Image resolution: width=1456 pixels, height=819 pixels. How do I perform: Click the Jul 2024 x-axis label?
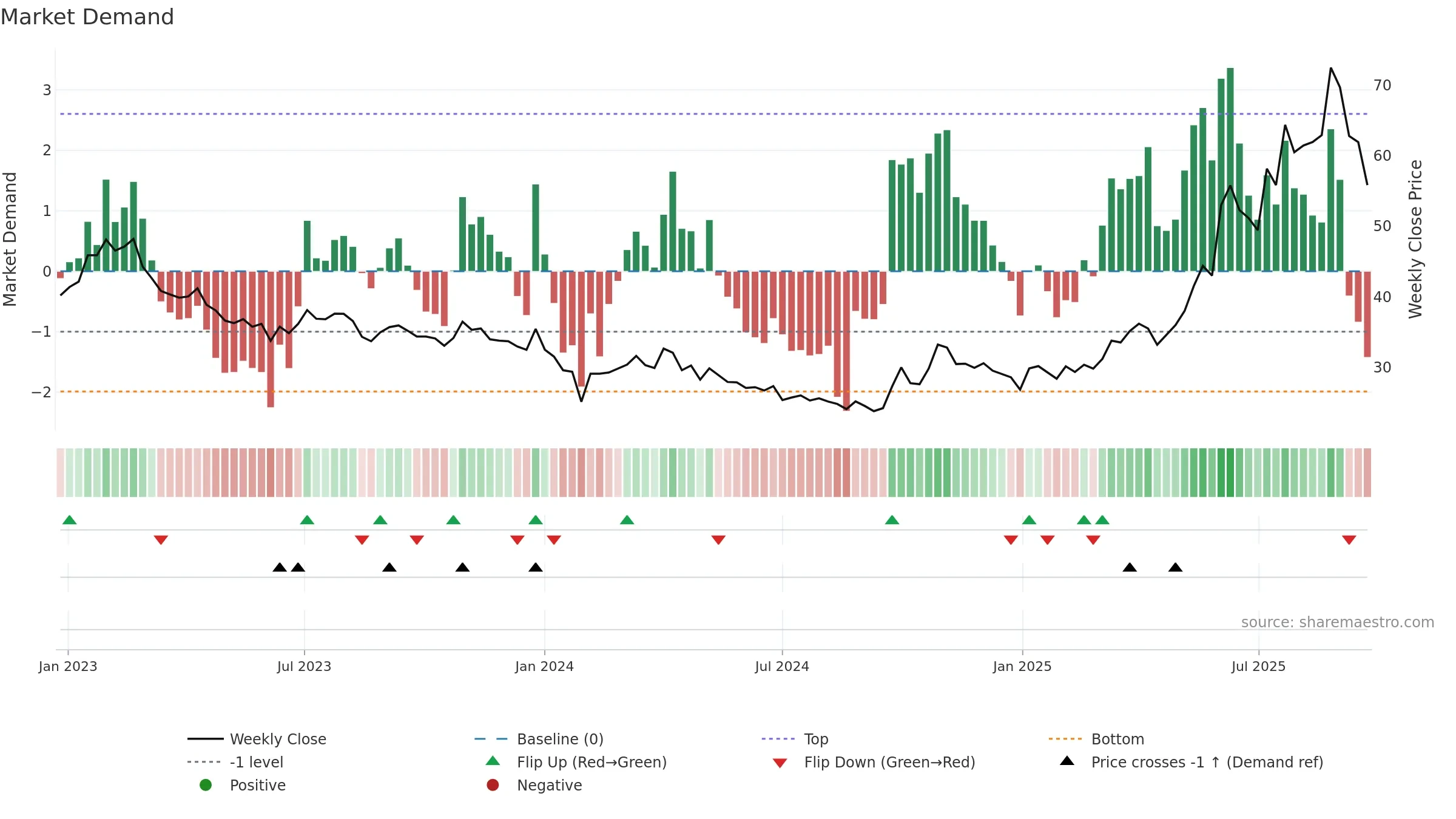782,666
